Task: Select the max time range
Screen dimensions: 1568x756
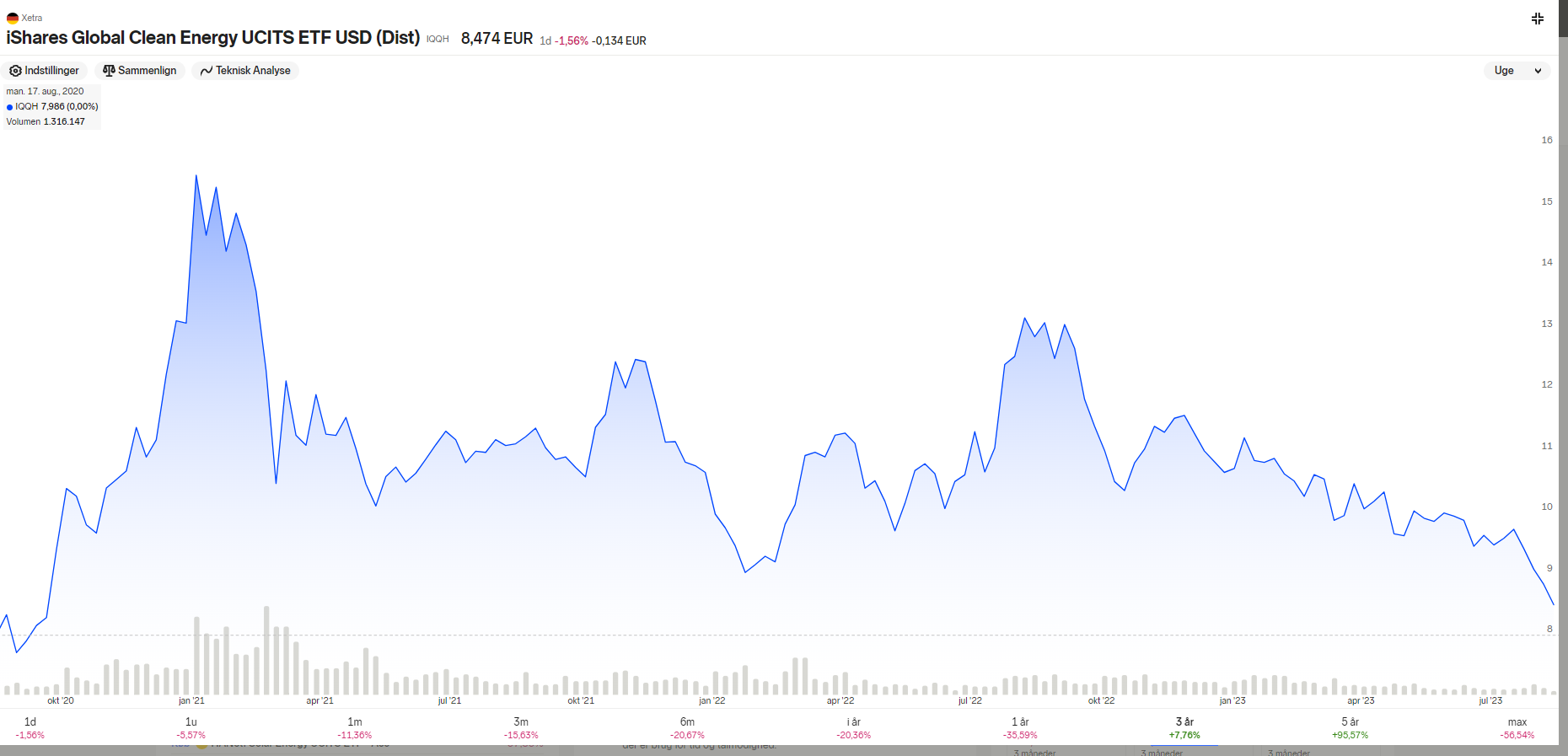Action: [x=1517, y=728]
